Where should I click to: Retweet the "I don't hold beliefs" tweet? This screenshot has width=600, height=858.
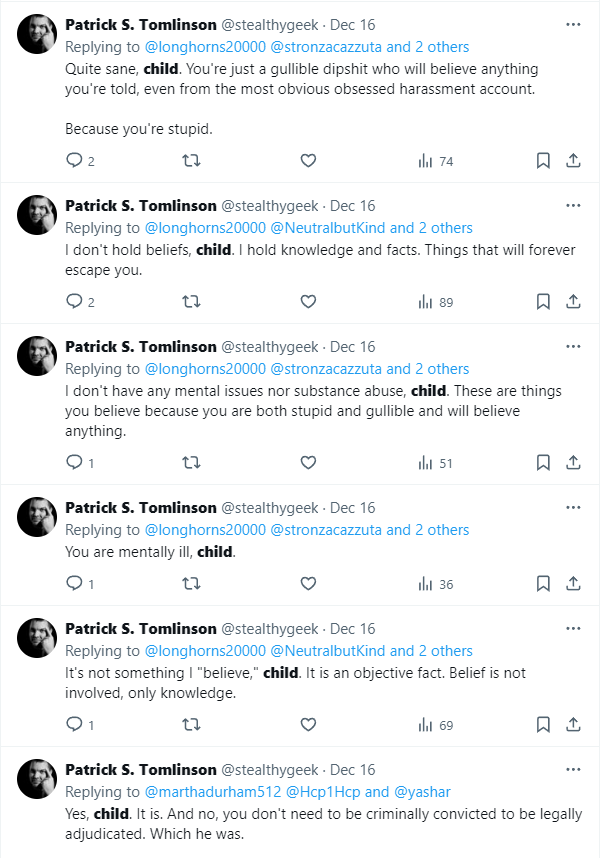(191, 302)
